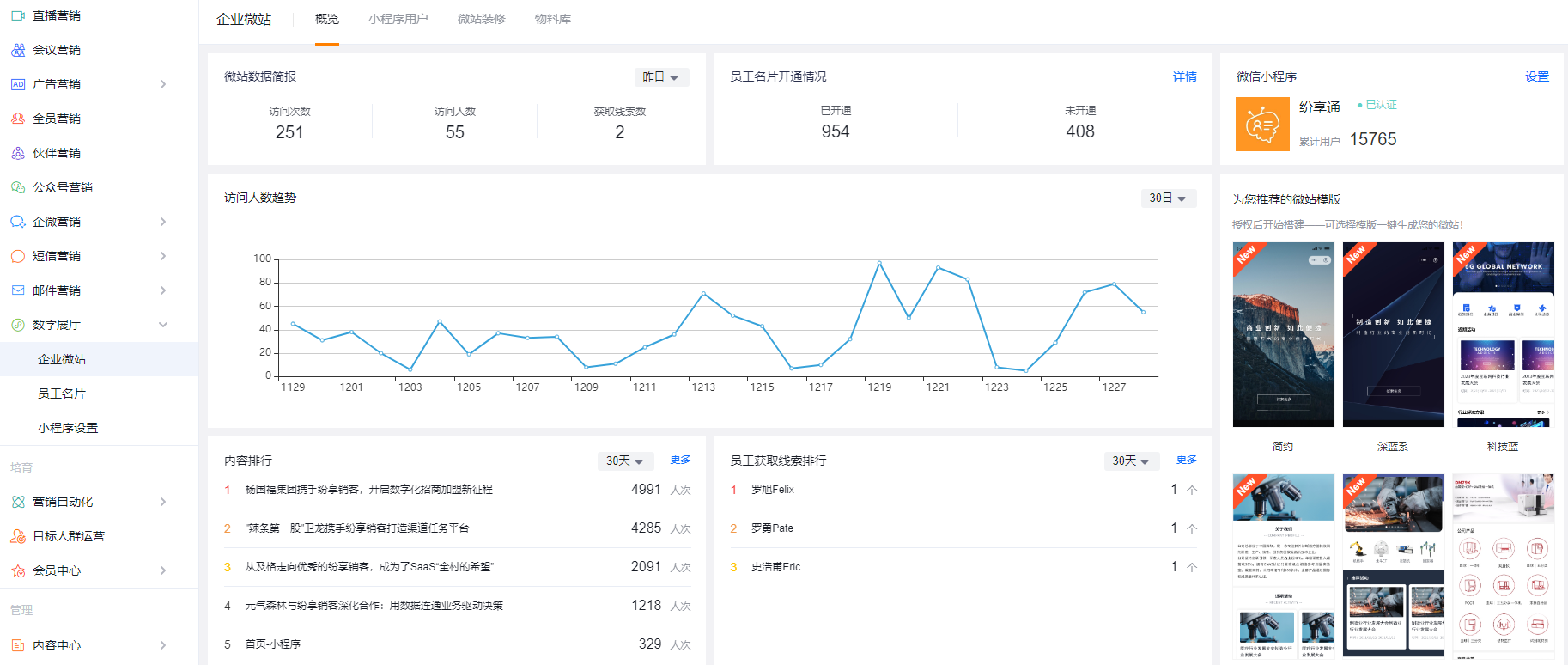Click the up arrow beside 罗勇Pate
This screenshot has height=665, width=1568.
pos(1192,528)
